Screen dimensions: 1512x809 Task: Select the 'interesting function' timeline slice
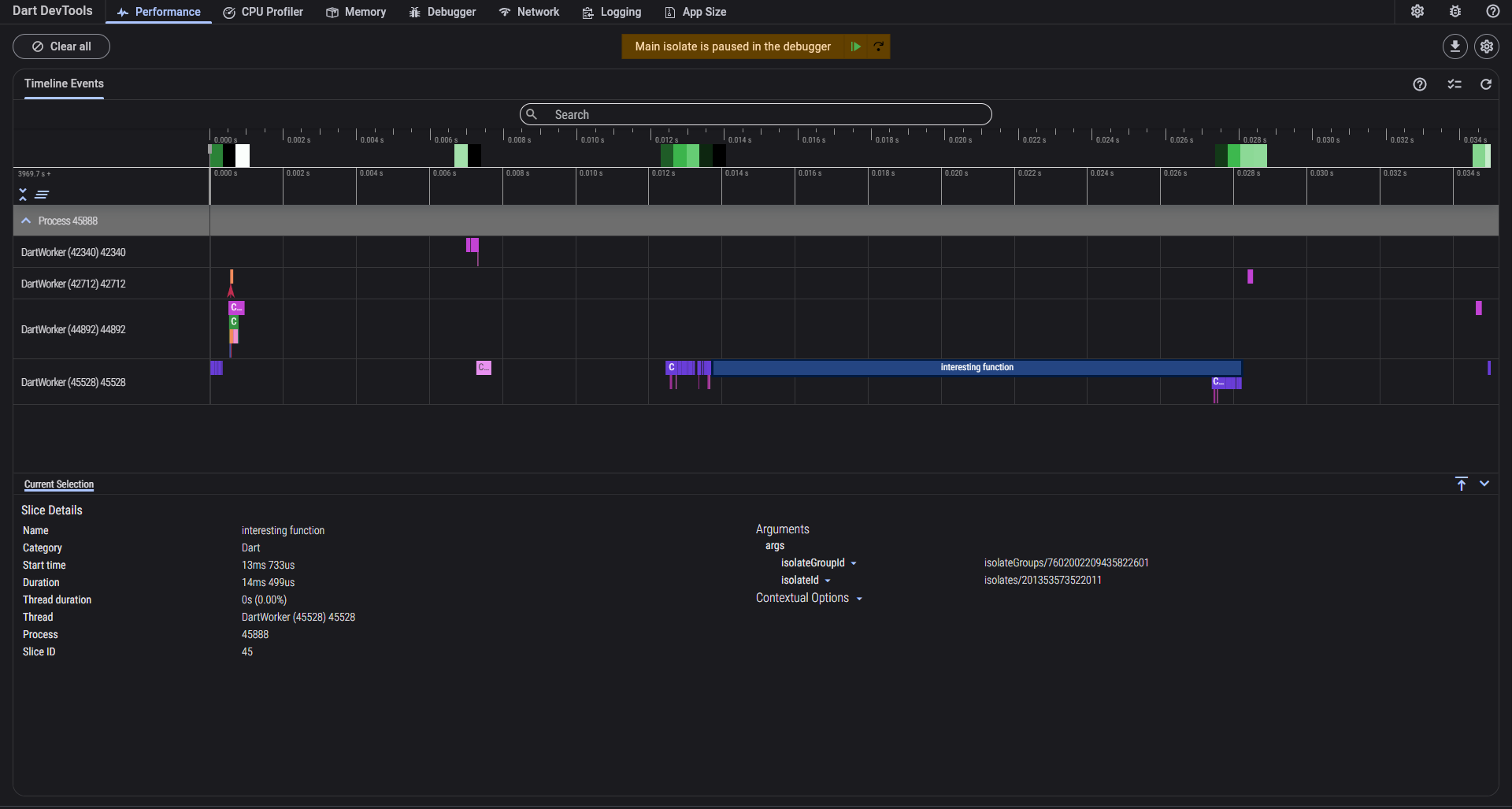(x=976, y=367)
